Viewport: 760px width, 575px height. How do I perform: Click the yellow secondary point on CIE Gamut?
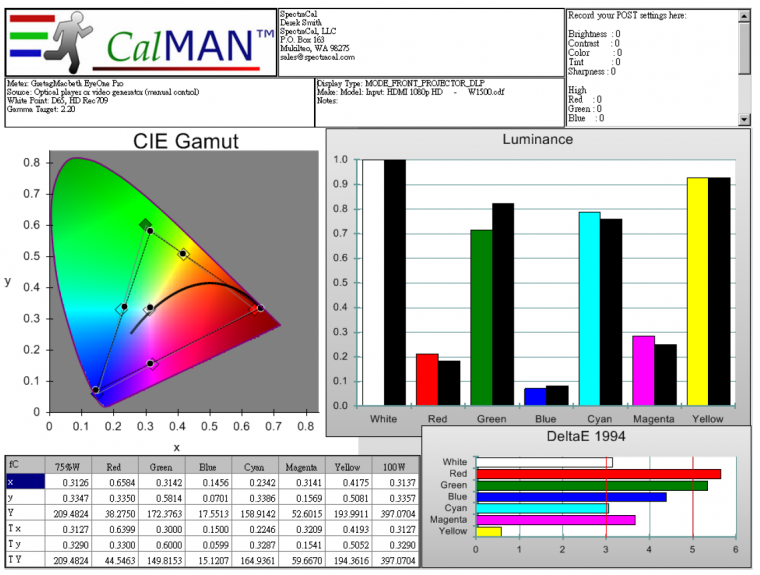pos(183,254)
